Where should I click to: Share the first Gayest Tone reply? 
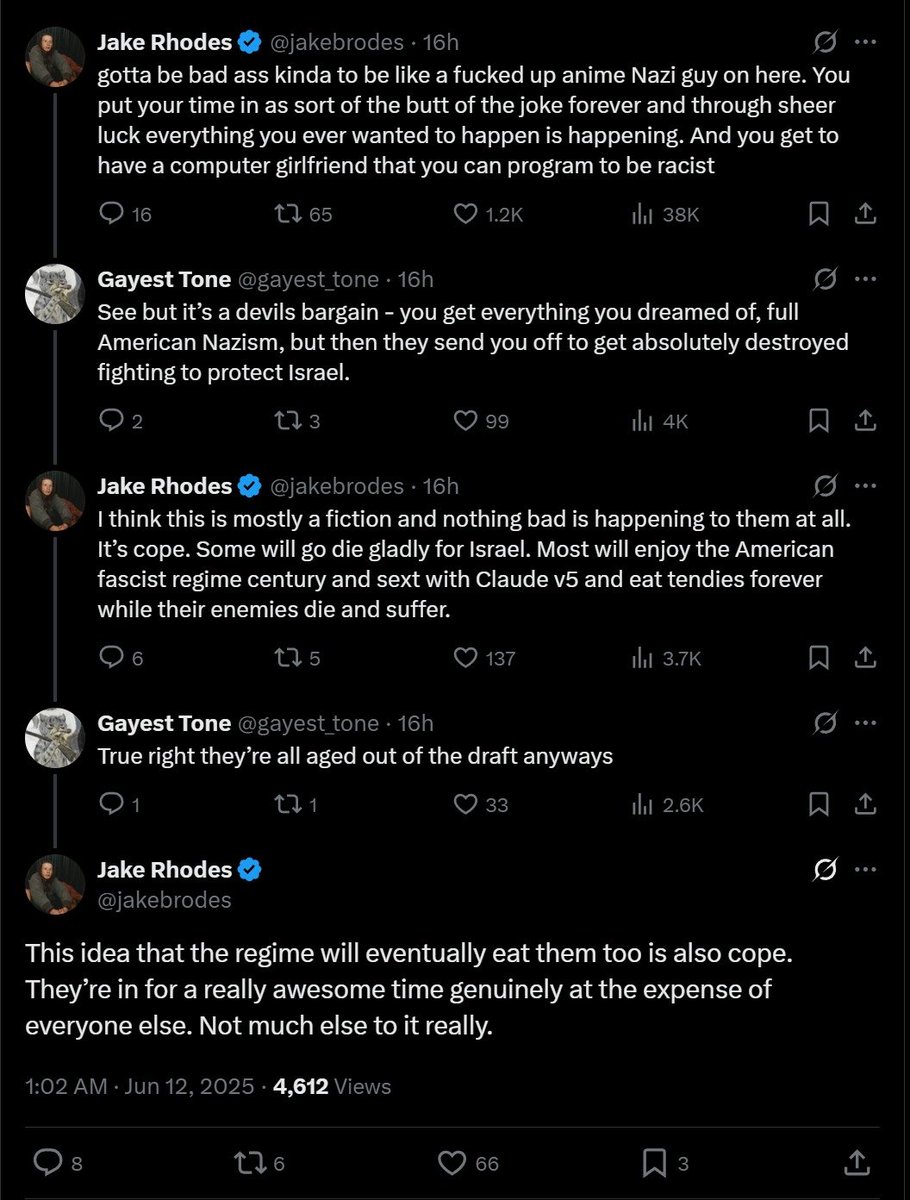867,421
